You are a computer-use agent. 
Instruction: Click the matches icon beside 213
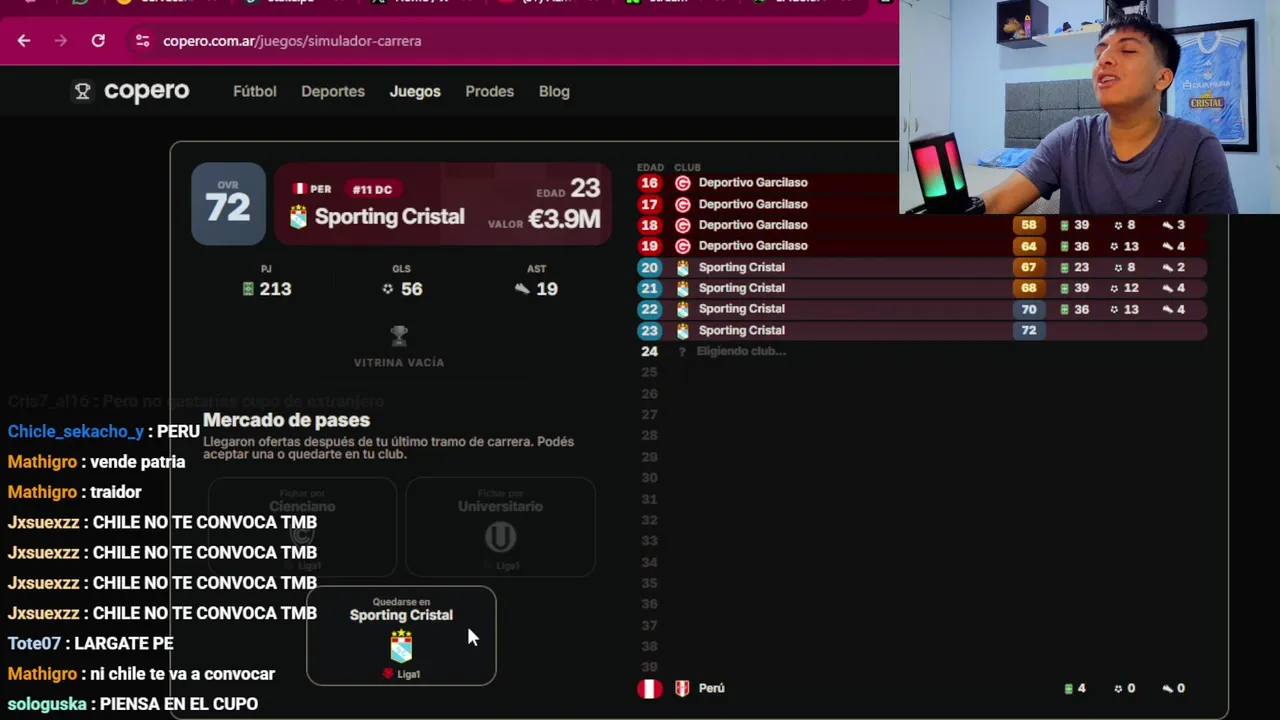coord(248,289)
